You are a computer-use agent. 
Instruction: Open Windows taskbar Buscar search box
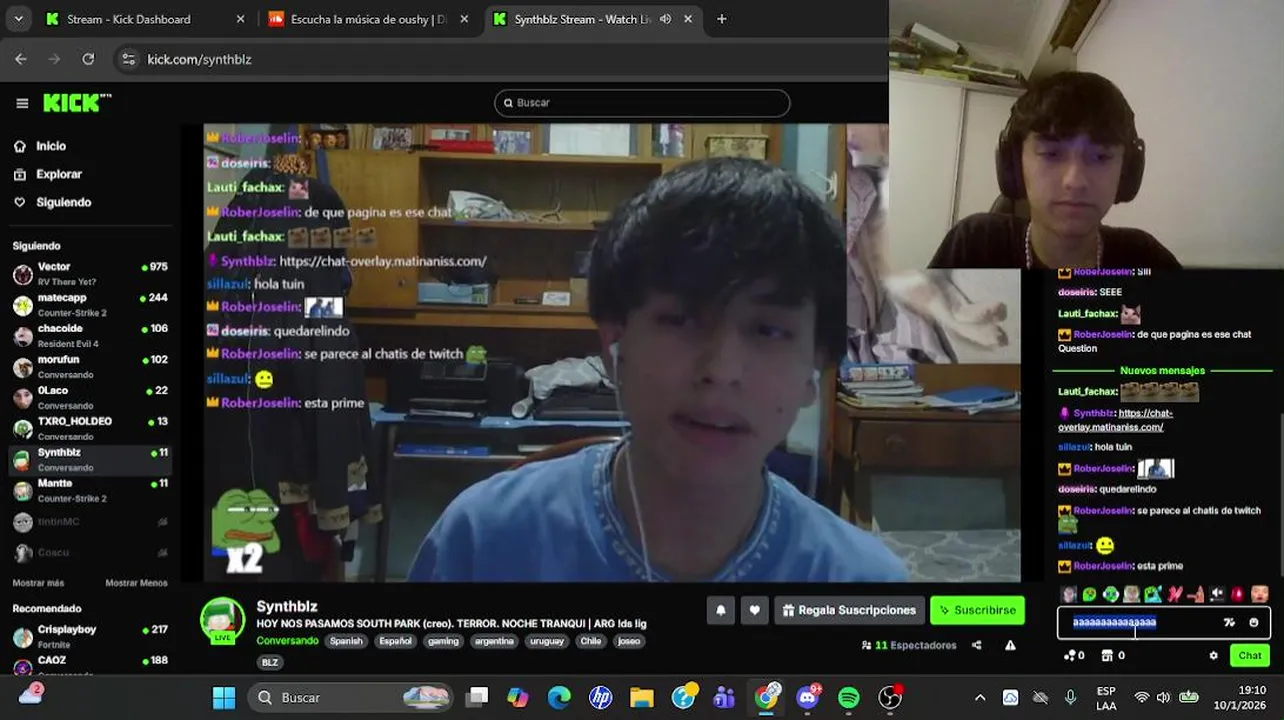click(350, 697)
